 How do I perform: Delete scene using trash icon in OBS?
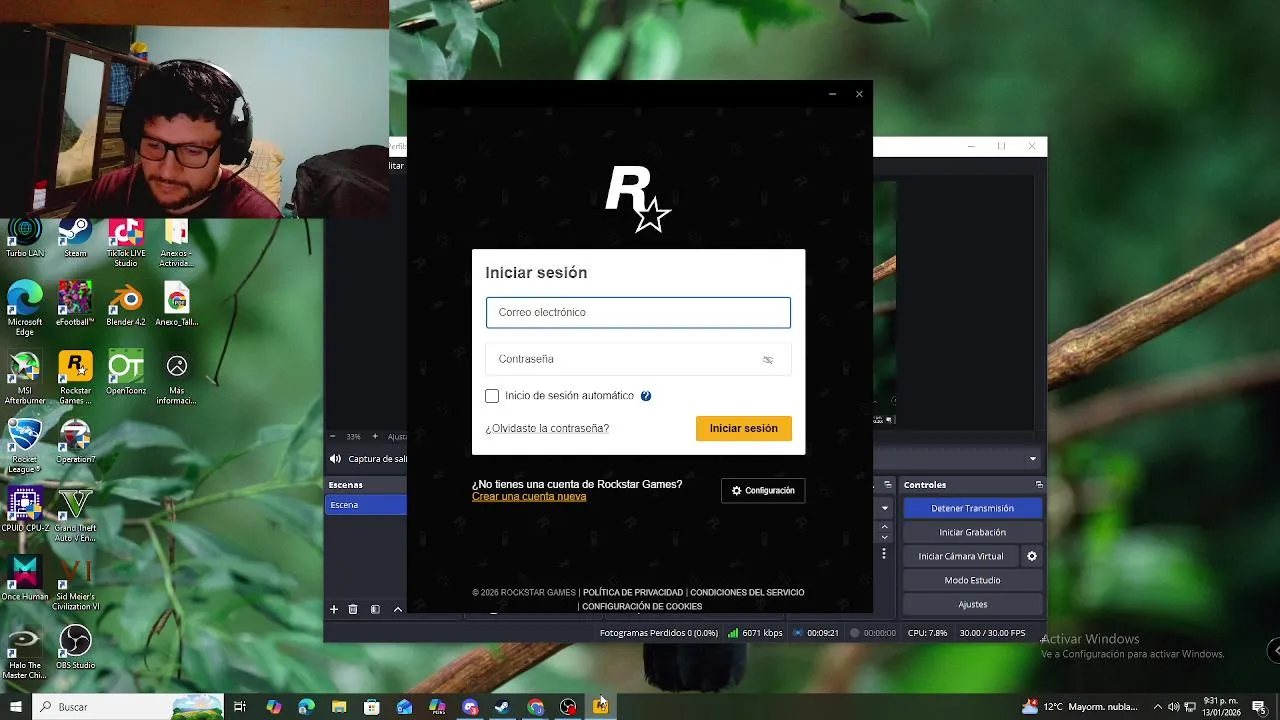353,609
